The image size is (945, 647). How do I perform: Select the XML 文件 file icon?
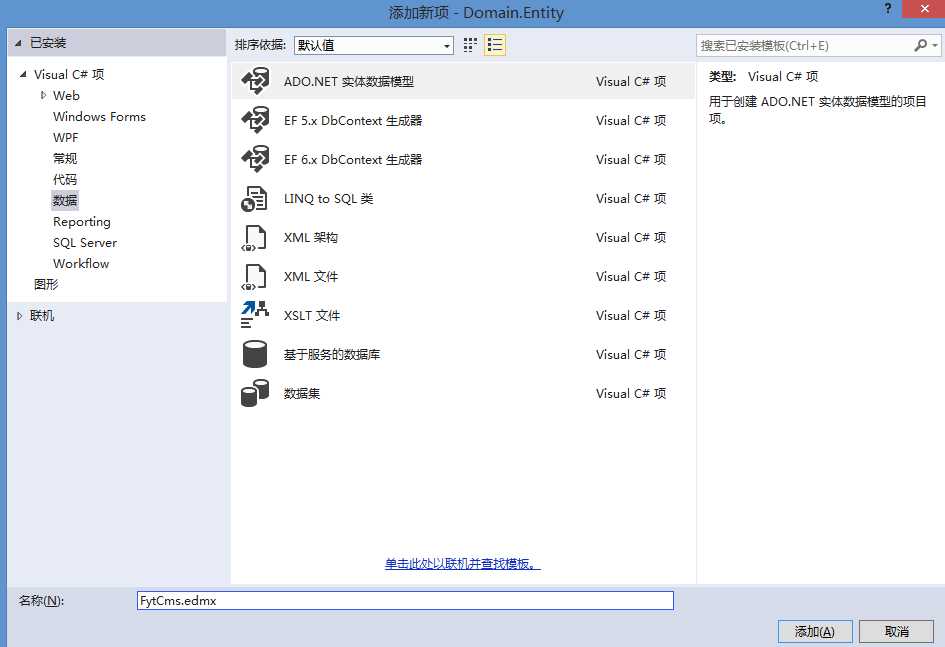click(254, 277)
